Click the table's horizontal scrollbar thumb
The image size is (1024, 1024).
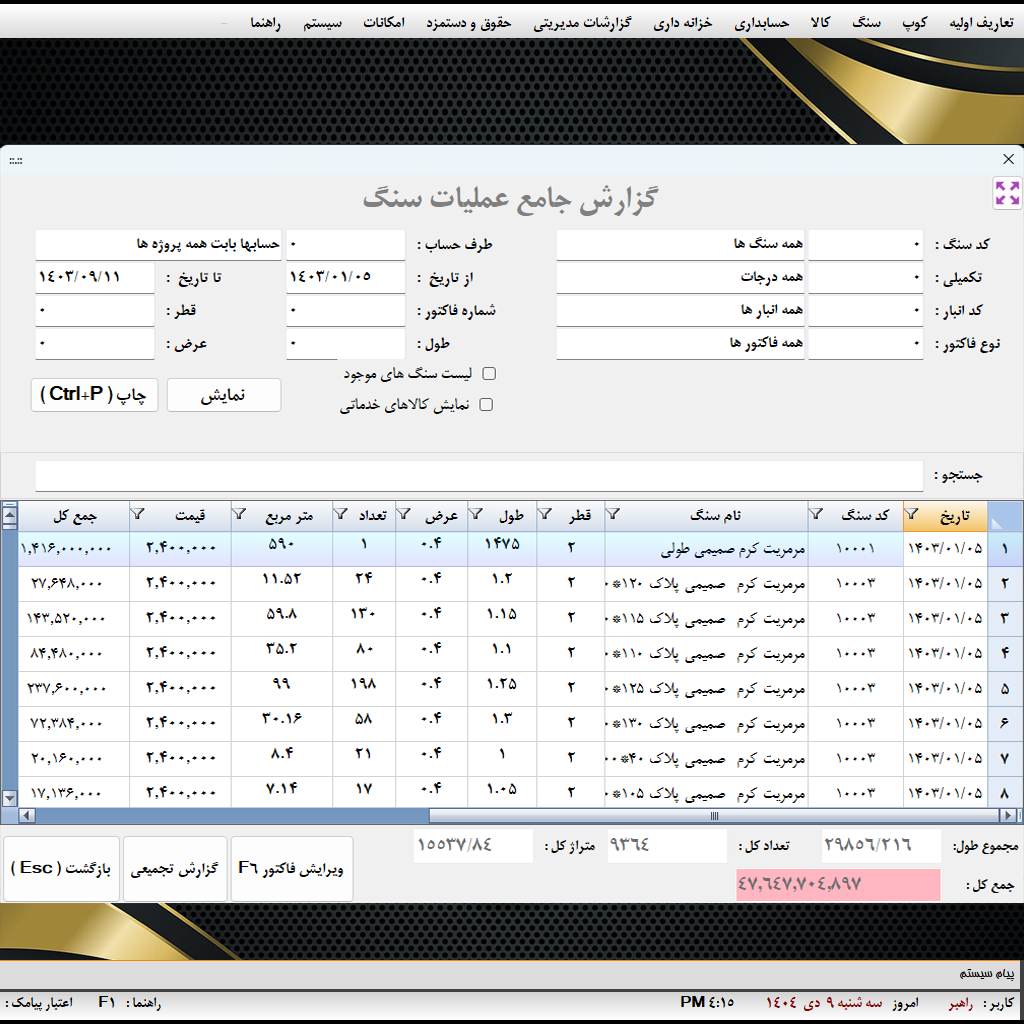[x=715, y=816]
